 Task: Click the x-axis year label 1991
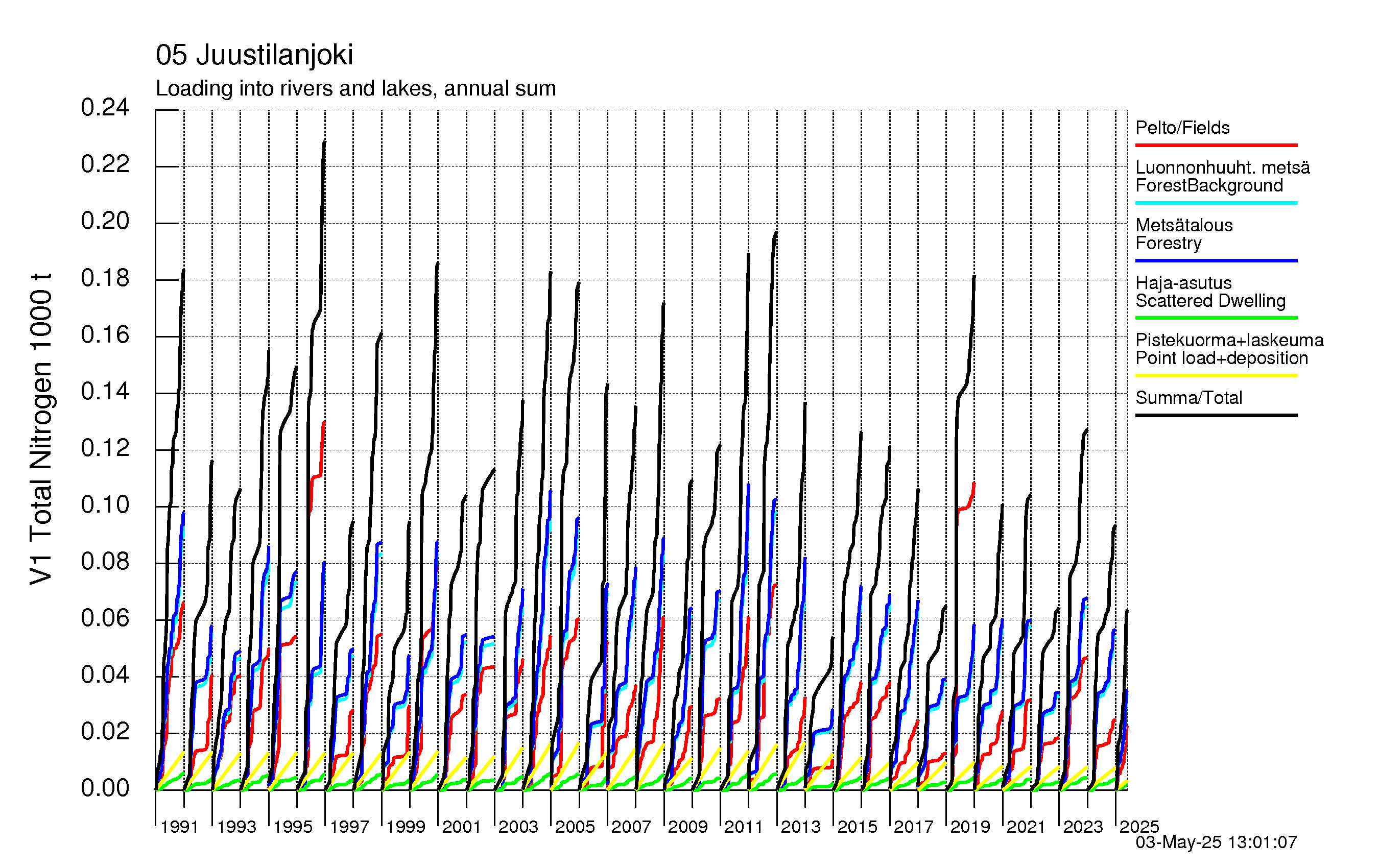[179, 827]
